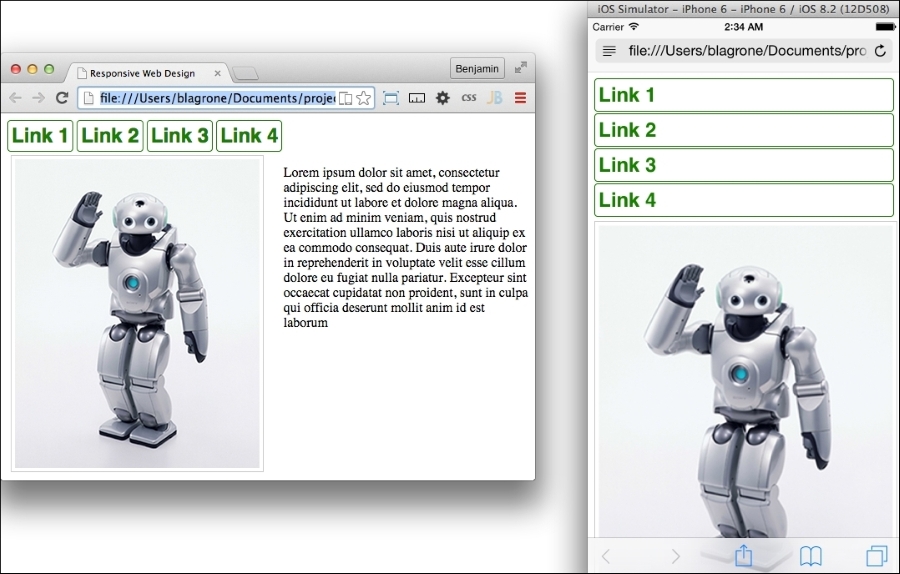Screen dimensions: 900x574
Task: Click the green zoom button of Chrome
Action: (x=49, y=69)
